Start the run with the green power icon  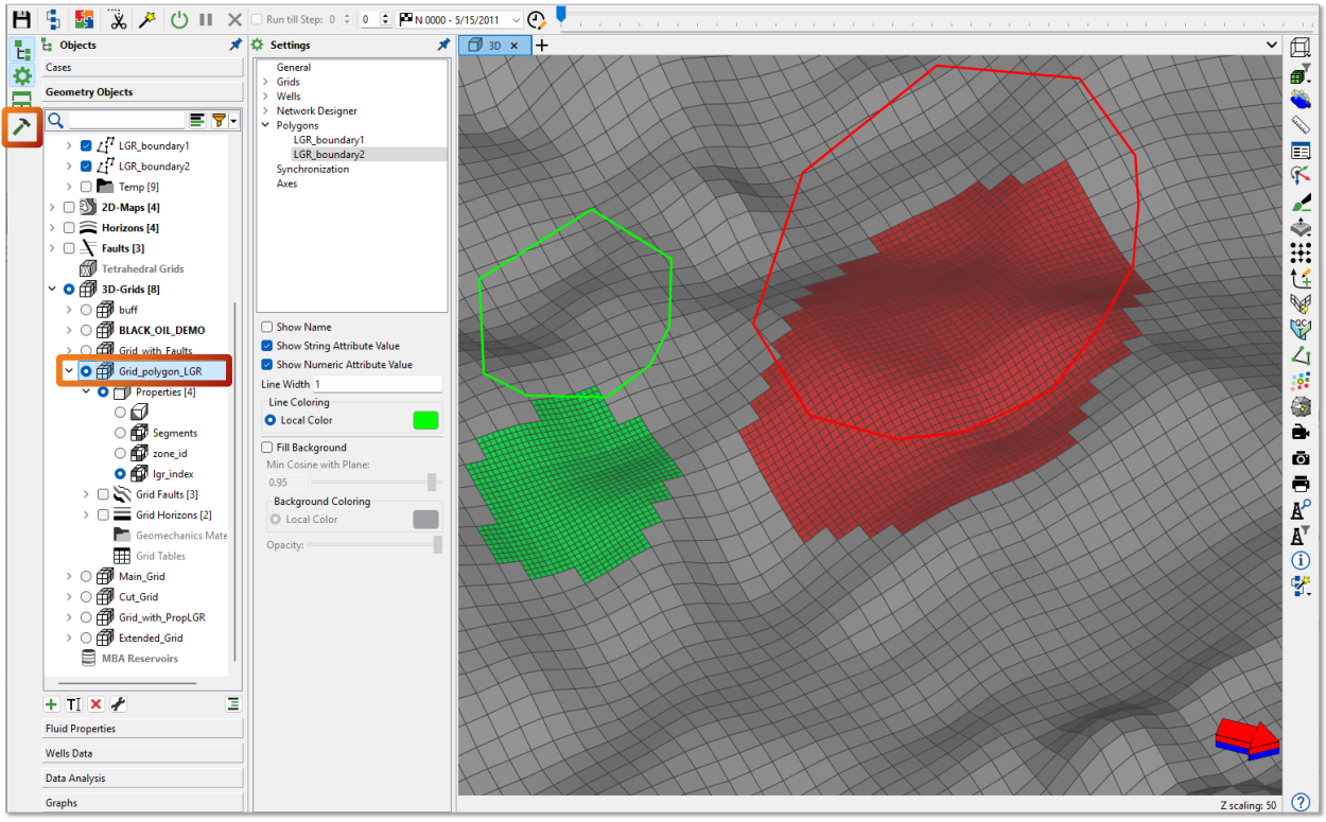pyautogui.click(x=179, y=19)
